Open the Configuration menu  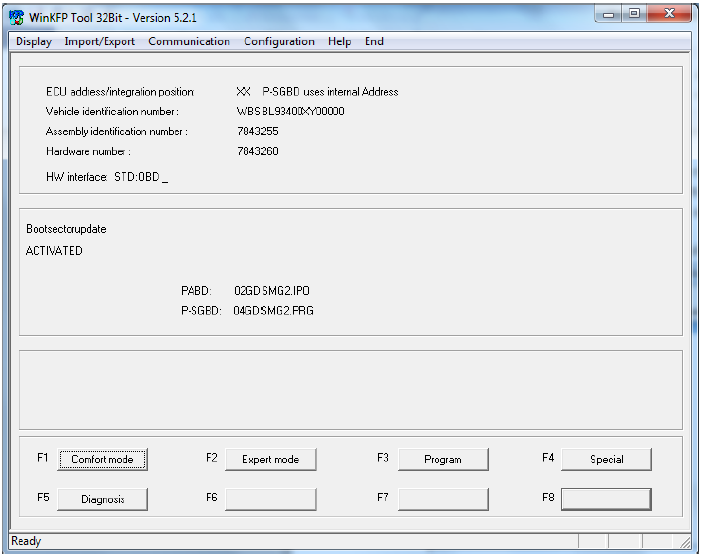(x=279, y=41)
